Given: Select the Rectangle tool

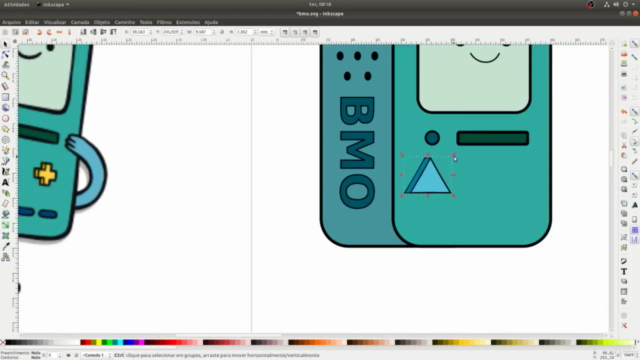Looking at the screenshot, I should point(5,97).
